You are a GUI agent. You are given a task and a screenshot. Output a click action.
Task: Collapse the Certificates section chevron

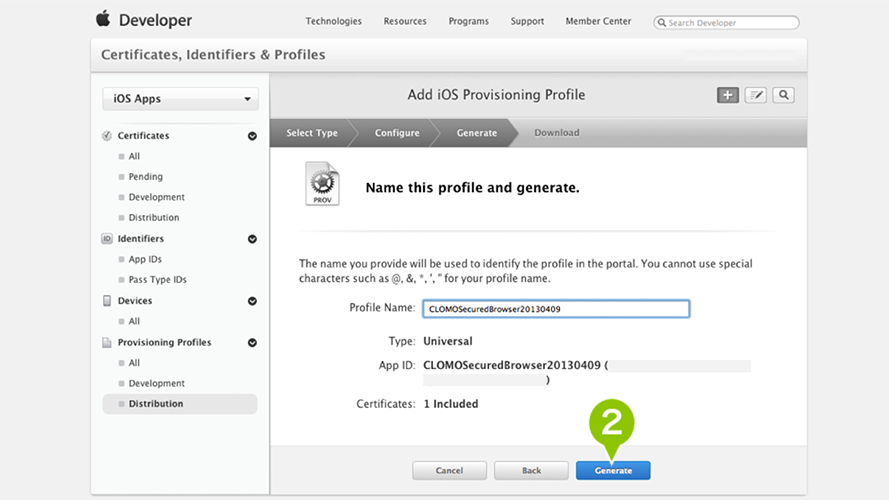(x=252, y=136)
